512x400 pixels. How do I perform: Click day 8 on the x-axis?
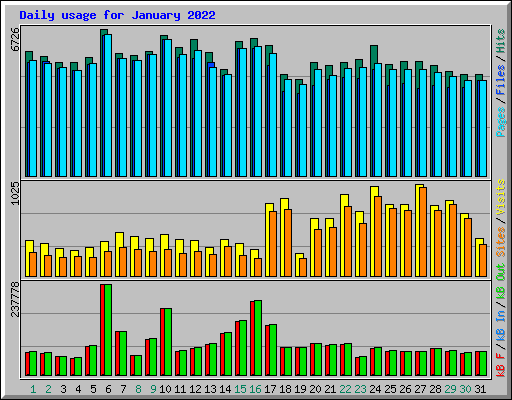[138, 389]
